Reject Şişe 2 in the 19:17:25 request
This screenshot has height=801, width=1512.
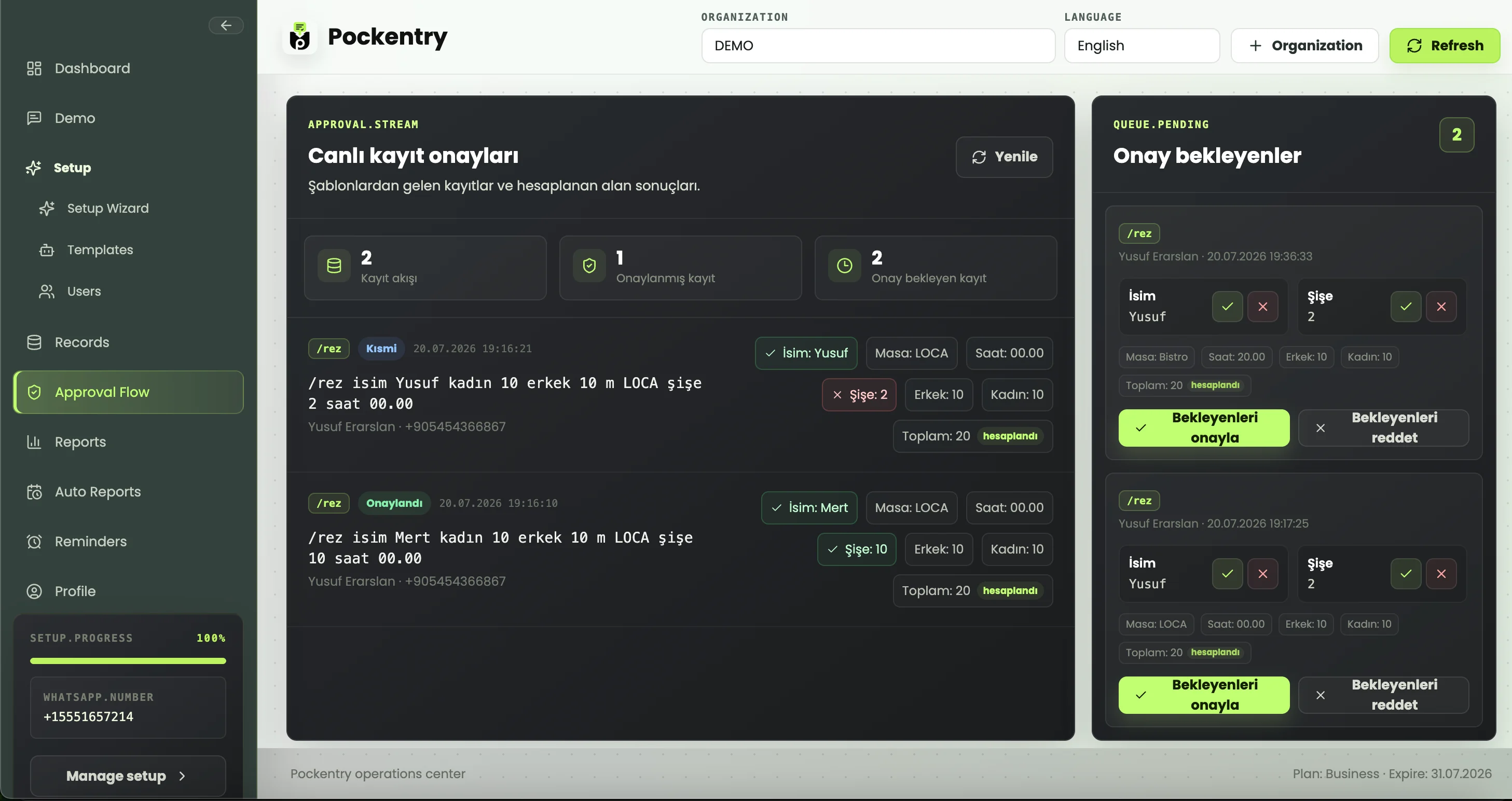tap(1441, 574)
